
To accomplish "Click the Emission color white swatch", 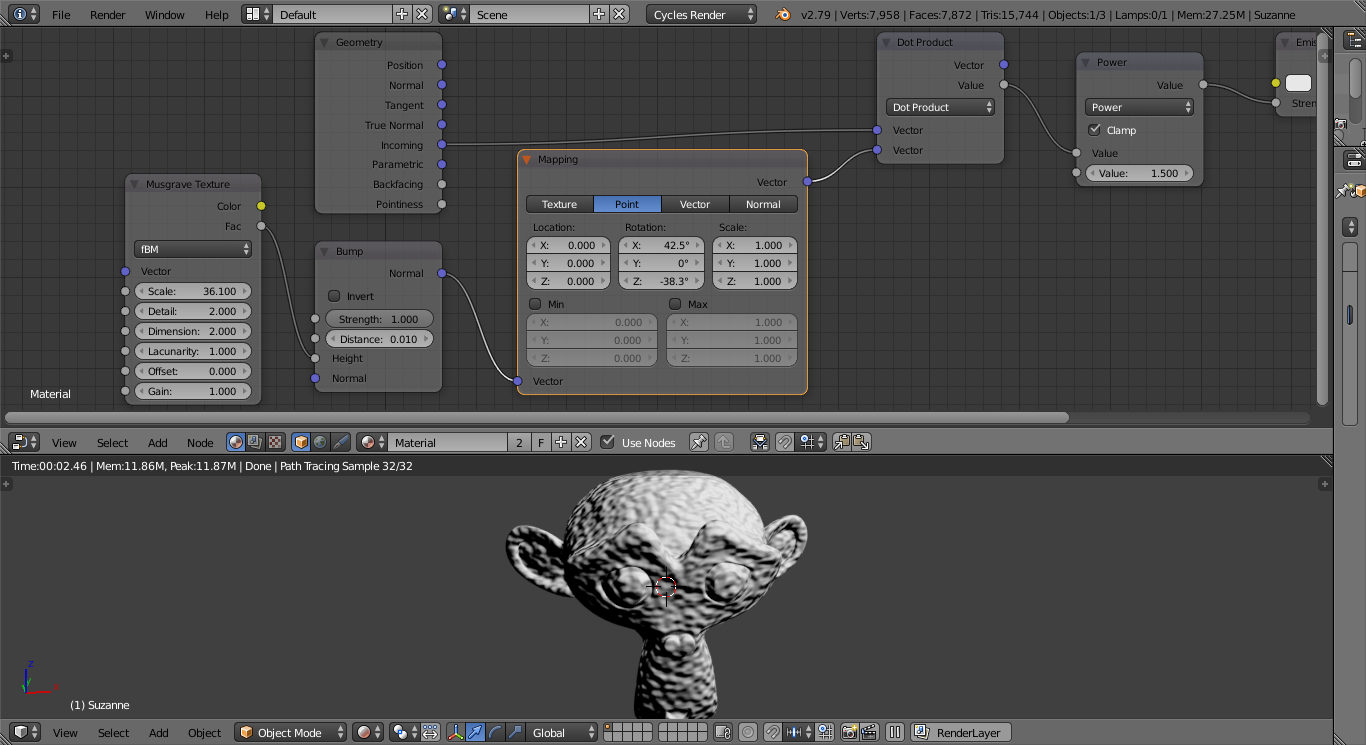I will coord(1298,83).
